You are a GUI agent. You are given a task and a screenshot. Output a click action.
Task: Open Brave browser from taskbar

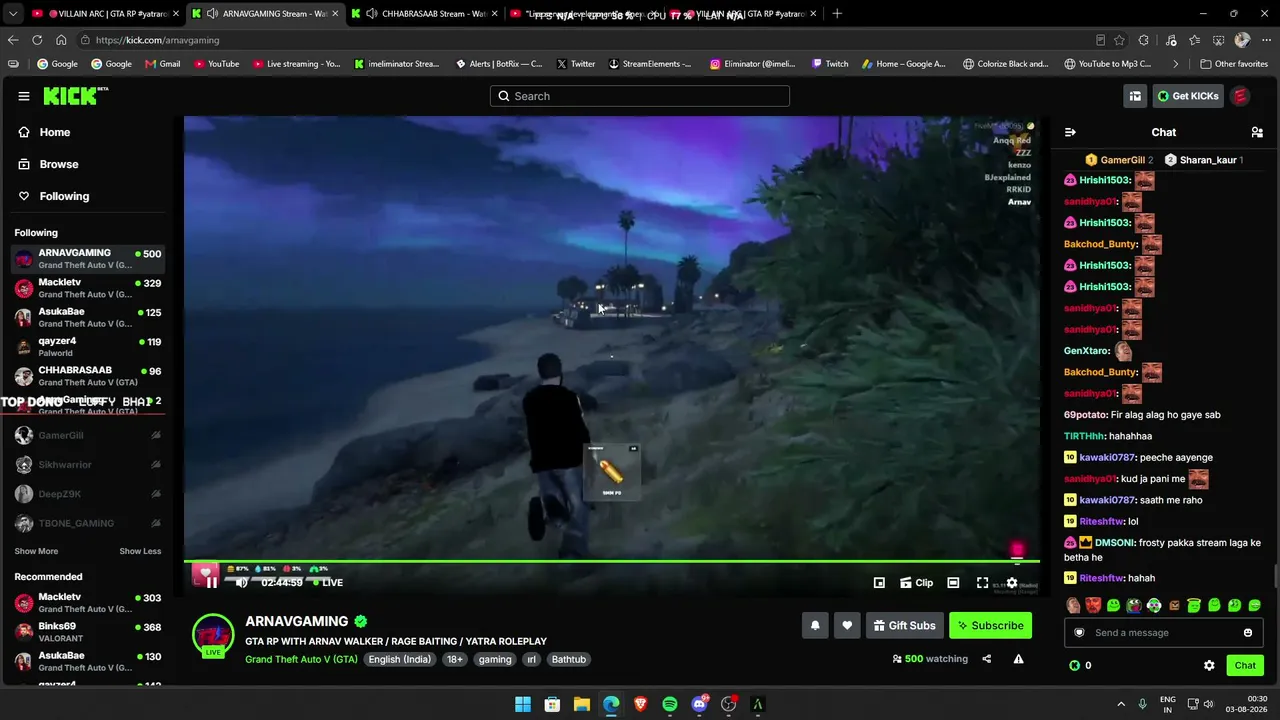pyautogui.click(x=640, y=704)
